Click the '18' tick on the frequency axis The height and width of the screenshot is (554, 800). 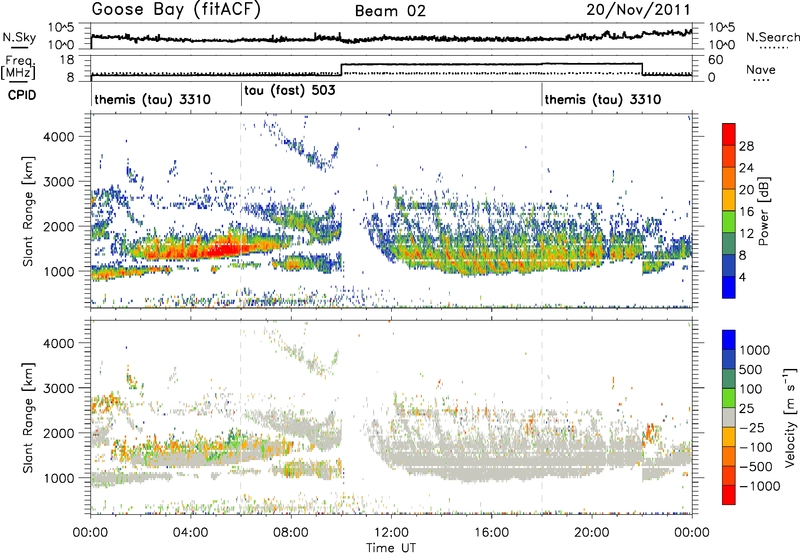[67, 60]
